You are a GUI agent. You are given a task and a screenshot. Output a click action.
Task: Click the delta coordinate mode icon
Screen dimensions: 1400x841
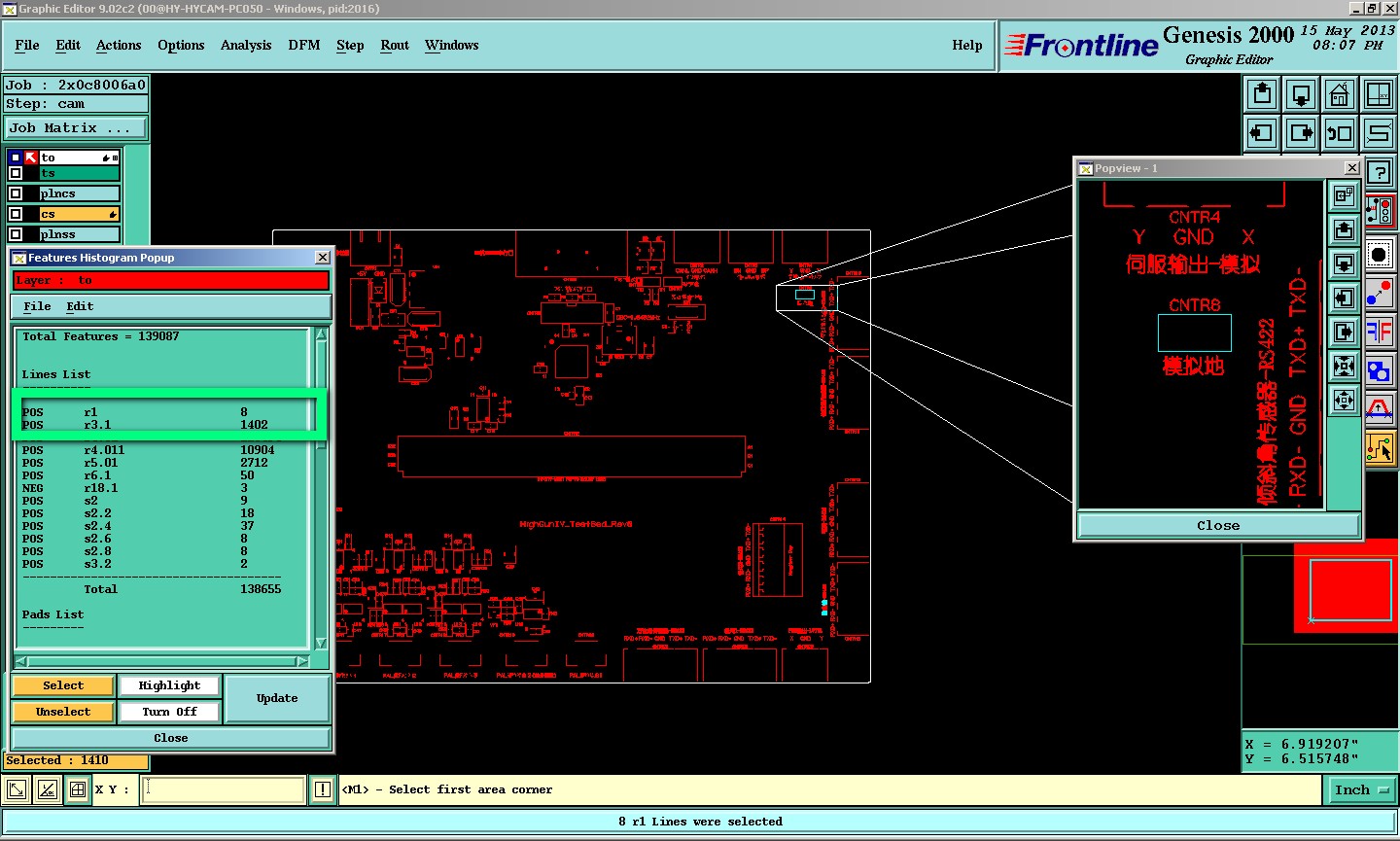(x=48, y=789)
